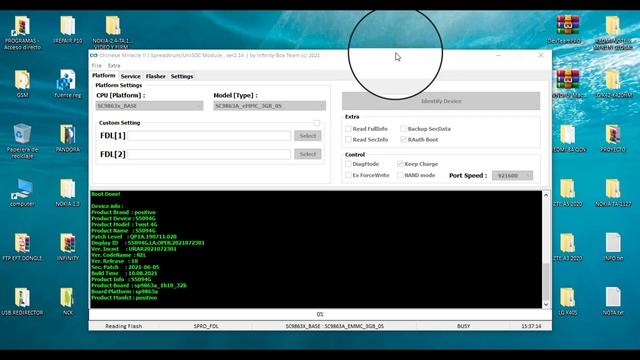
Task: Open the INFO.txt text file
Action: 613,247
